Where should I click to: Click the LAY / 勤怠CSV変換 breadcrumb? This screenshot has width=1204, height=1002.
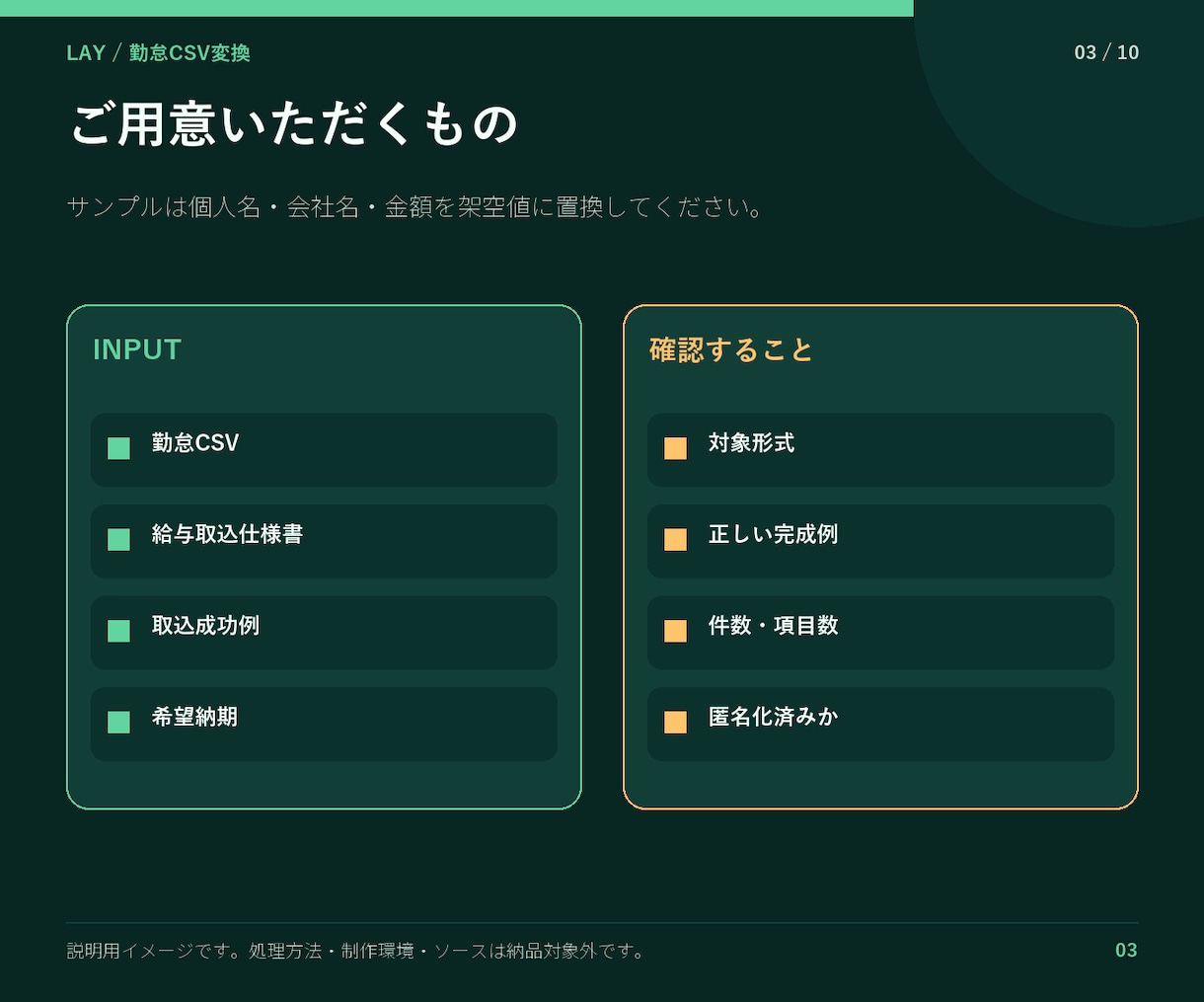pos(158,53)
